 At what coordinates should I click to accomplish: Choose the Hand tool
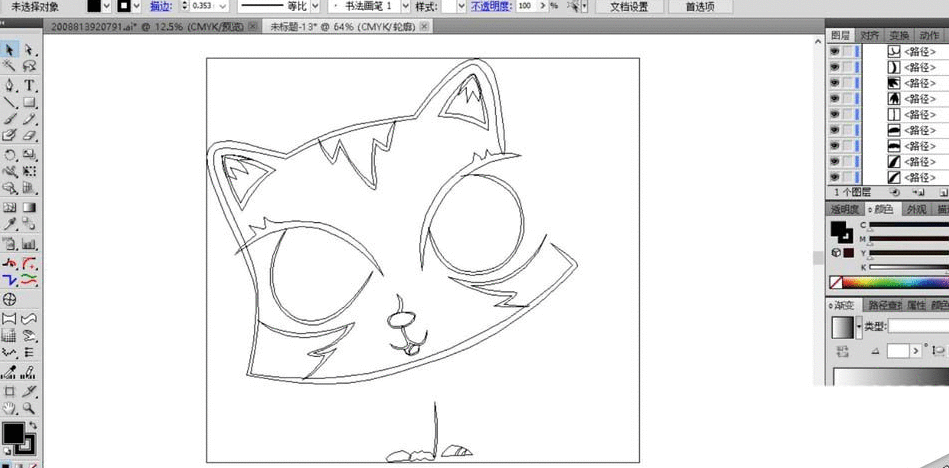[10, 408]
